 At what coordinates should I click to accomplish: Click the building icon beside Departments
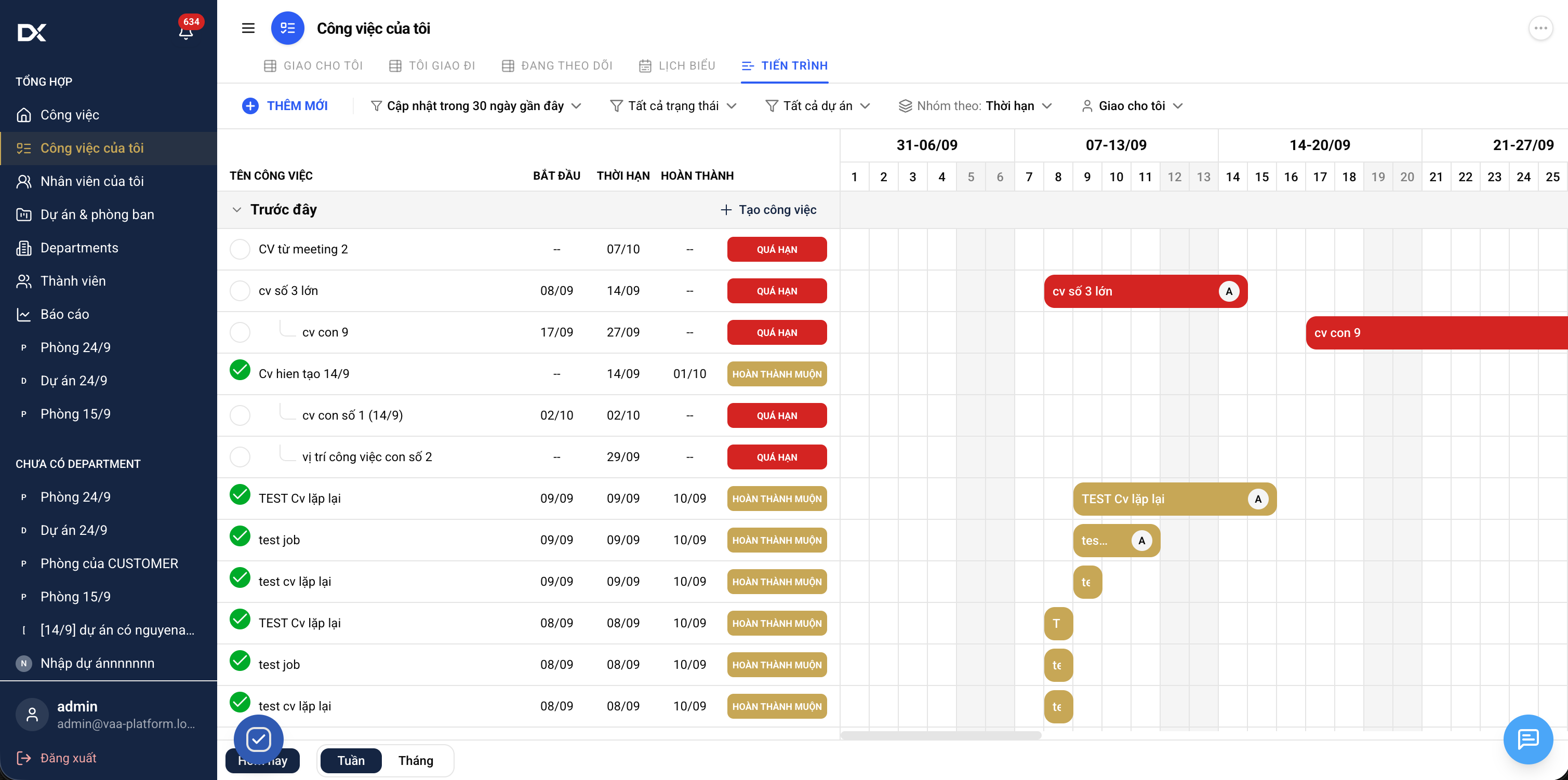point(24,248)
